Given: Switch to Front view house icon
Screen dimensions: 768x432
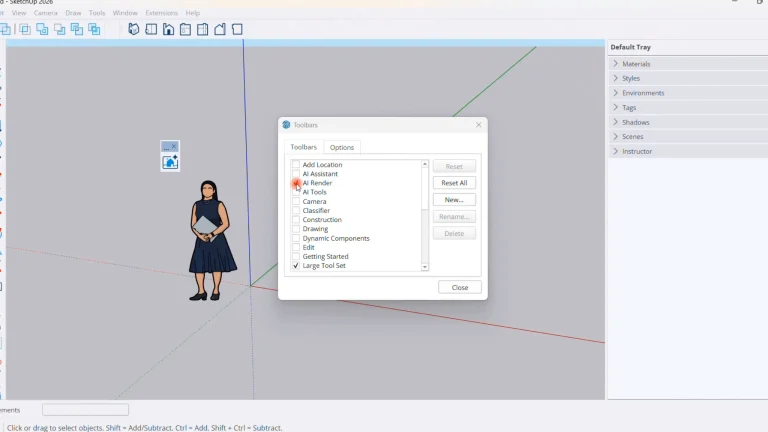Looking at the screenshot, I should (168, 29).
